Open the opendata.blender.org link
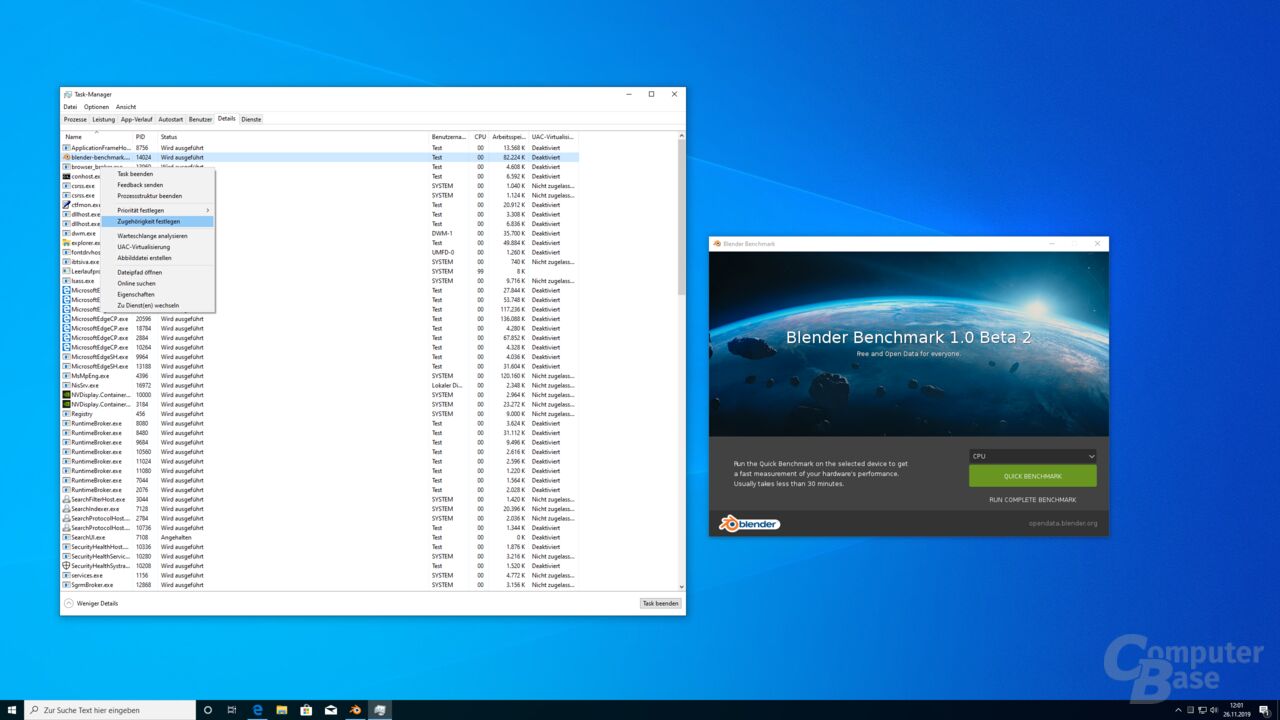The width and height of the screenshot is (1280, 720). (1063, 523)
